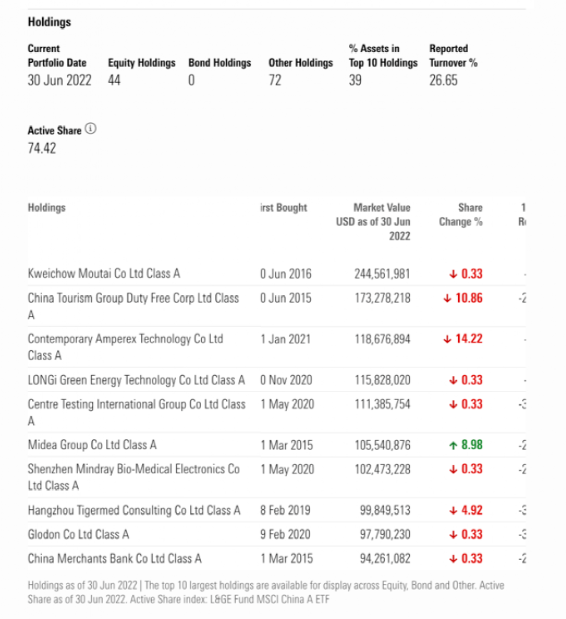This screenshot has width=566, height=619.
Task: Click the Holdings column header in table
Action: 47,208
